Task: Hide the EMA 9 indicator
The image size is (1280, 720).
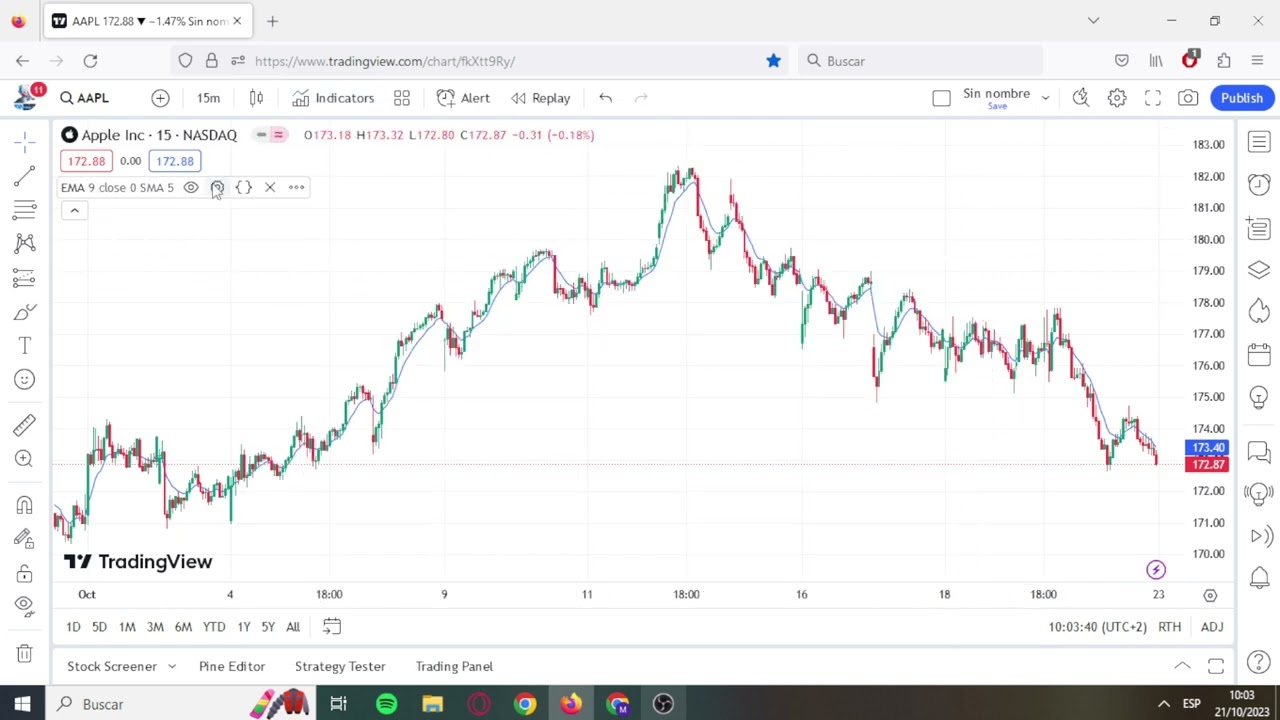Action: (191, 187)
